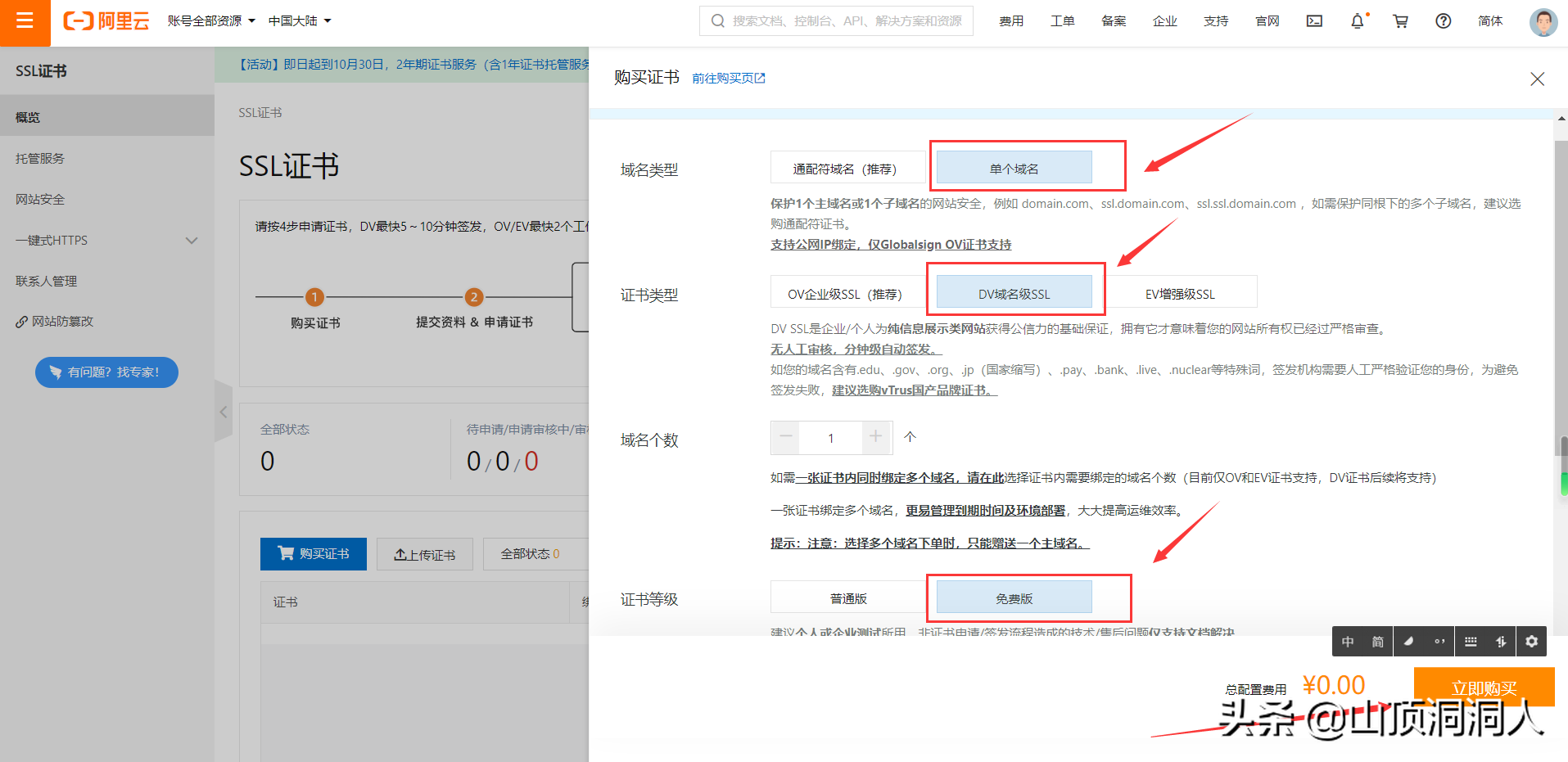Collapse the 一键式HTTPS sidebar section

coord(192,240)
